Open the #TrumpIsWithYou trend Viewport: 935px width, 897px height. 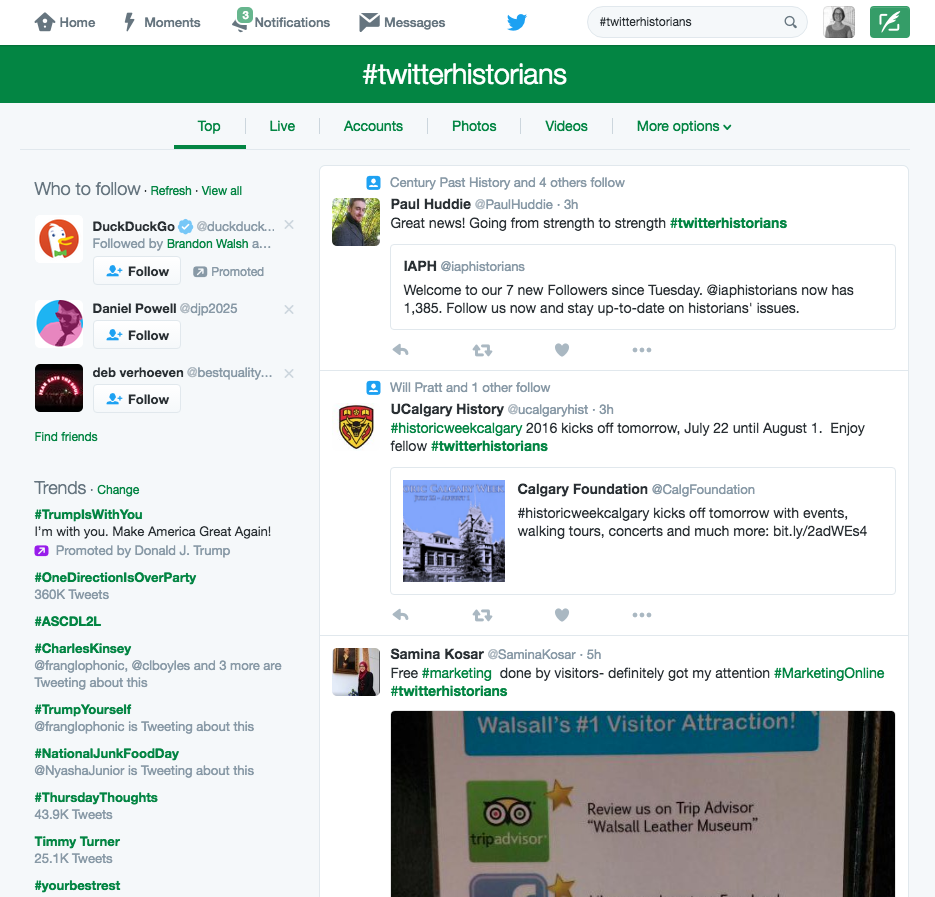(88, 515)
